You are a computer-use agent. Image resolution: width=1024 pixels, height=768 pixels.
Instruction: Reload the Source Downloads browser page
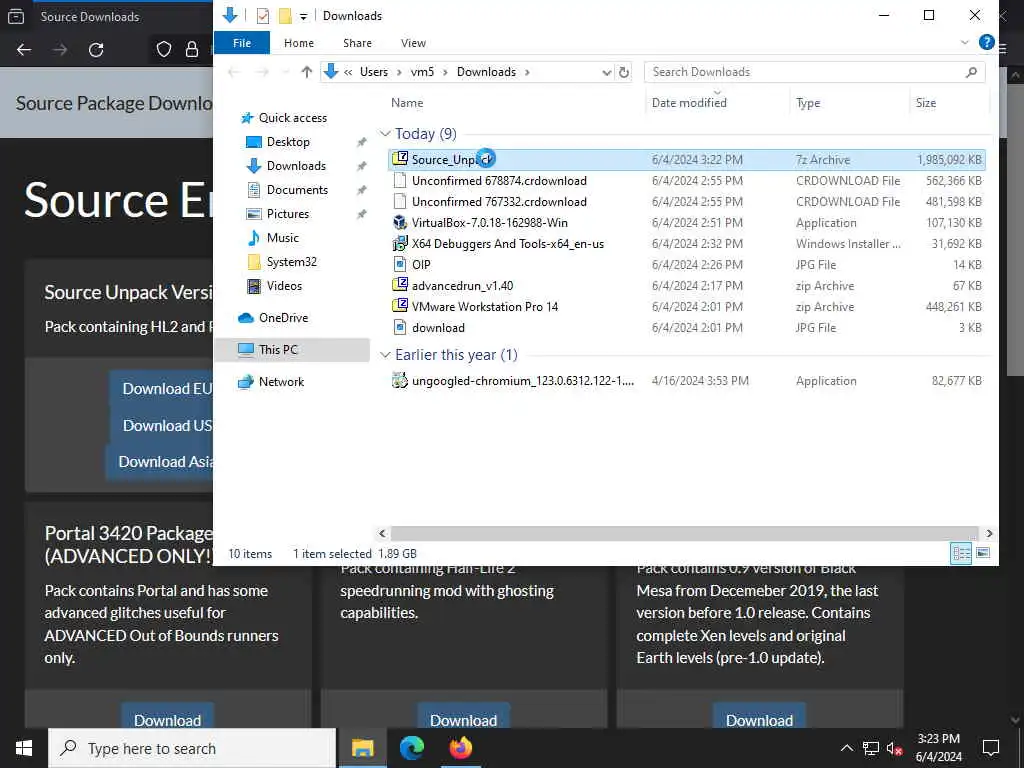(96, 50)
